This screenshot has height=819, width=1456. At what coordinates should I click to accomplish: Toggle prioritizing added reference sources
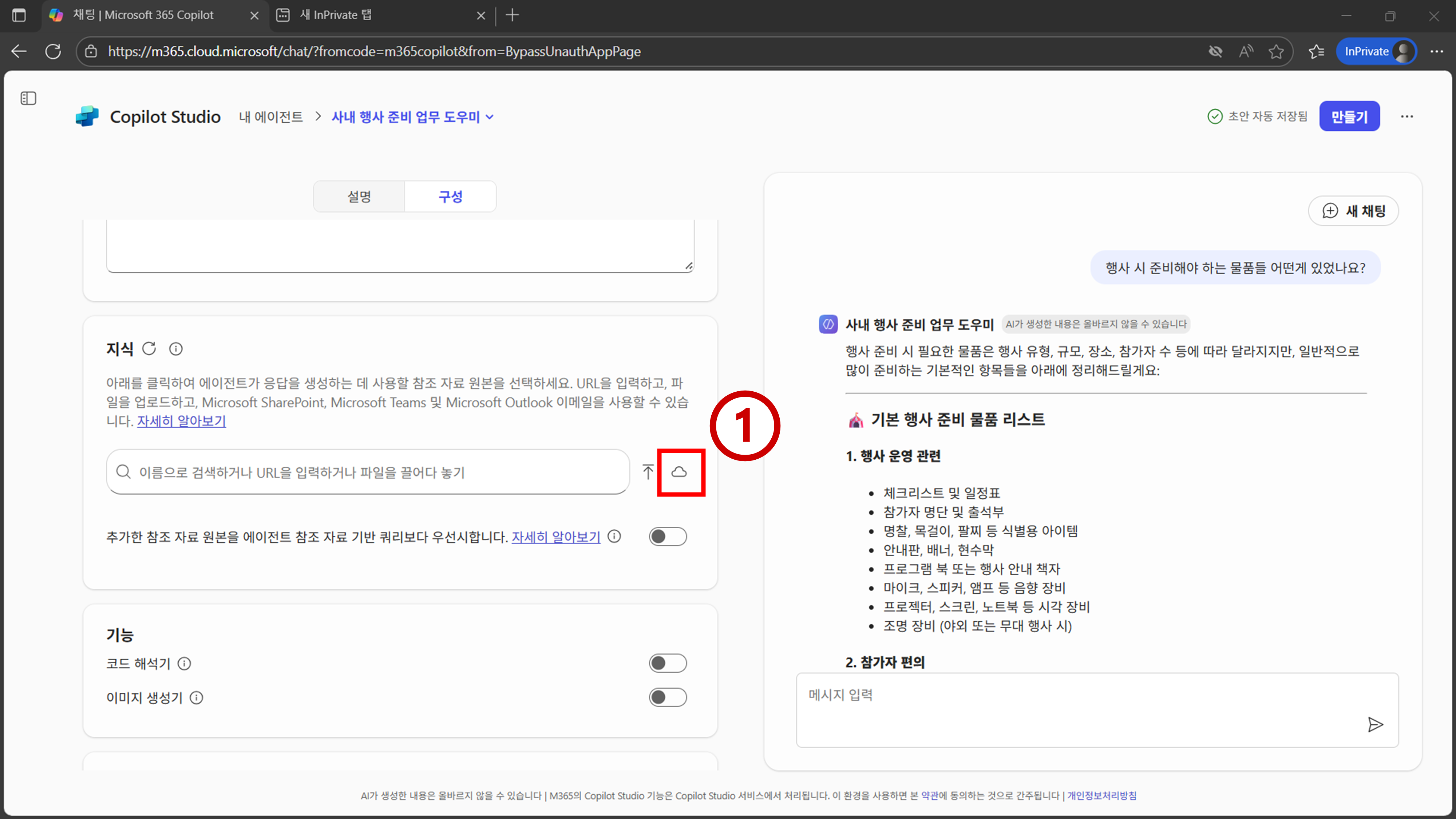click(668, 537)
